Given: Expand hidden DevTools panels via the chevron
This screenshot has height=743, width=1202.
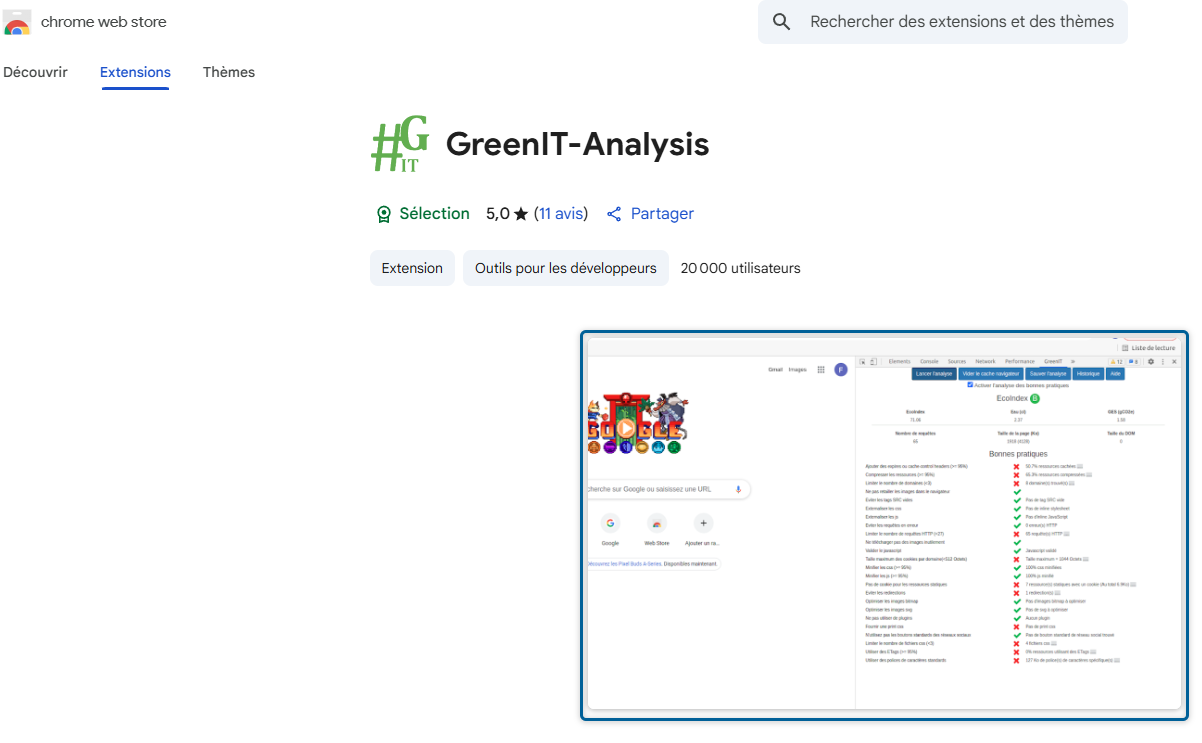Looking at the screenshot, I should pyautogui.click(x=1073, y=361).
